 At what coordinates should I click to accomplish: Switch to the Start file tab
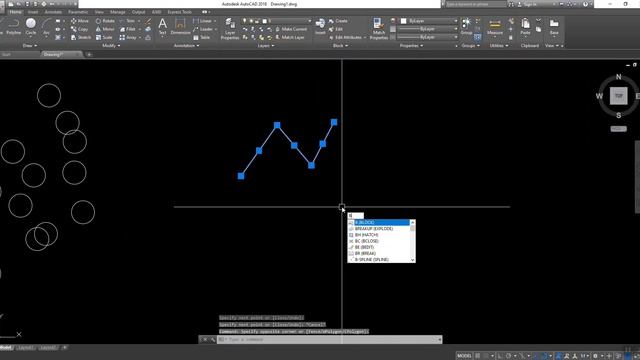pyautogui.click(x=6, y=54)
